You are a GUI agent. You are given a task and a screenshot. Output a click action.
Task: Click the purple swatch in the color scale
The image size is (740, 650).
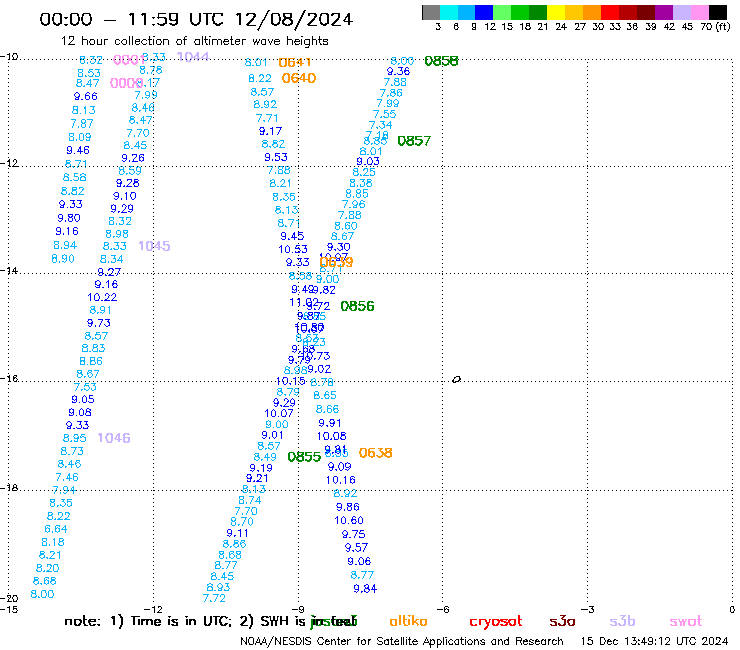pos(664,12)
